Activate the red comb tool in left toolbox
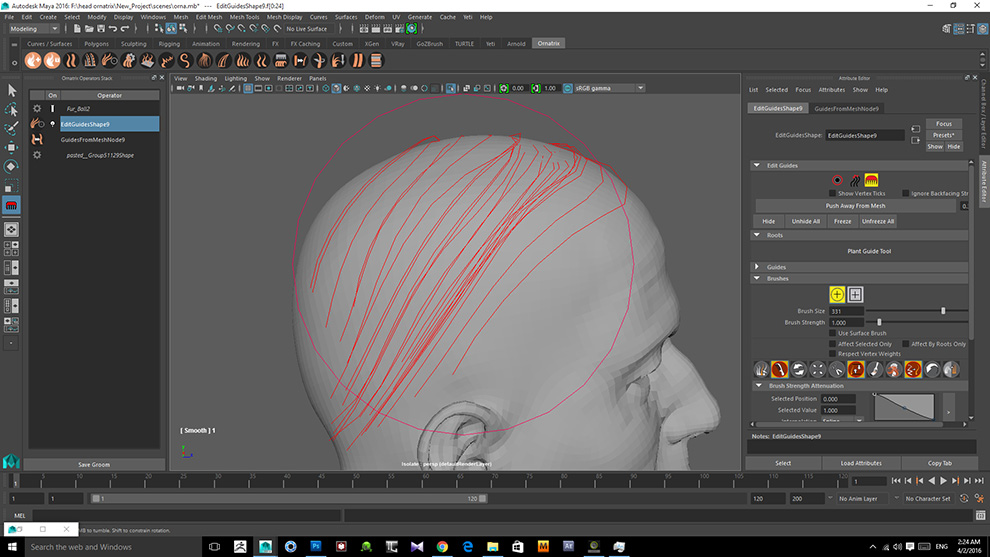Screen dimensions: 990x557 tap(11, 205)
